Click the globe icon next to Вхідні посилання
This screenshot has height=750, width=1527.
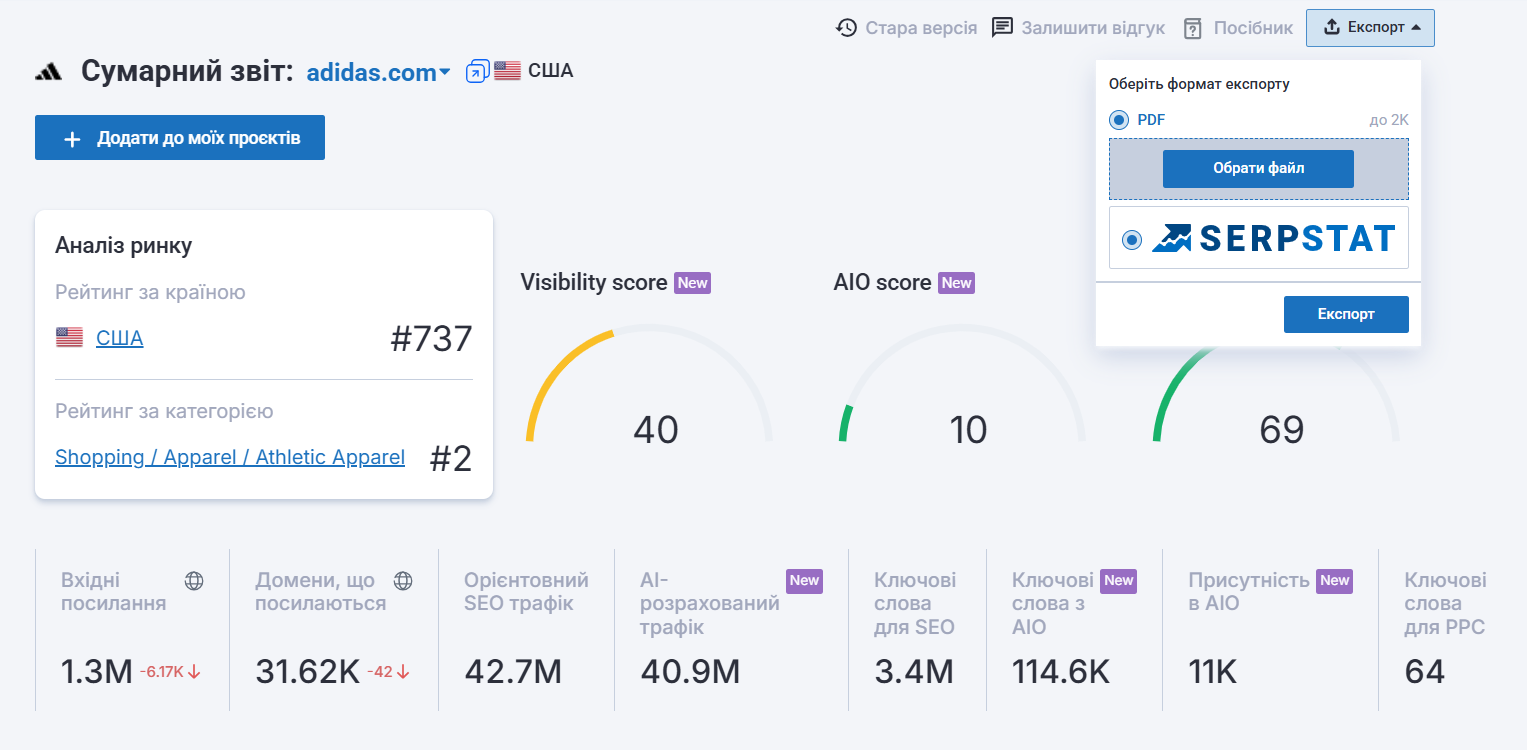pyautogui.click(x=194, y=581)
